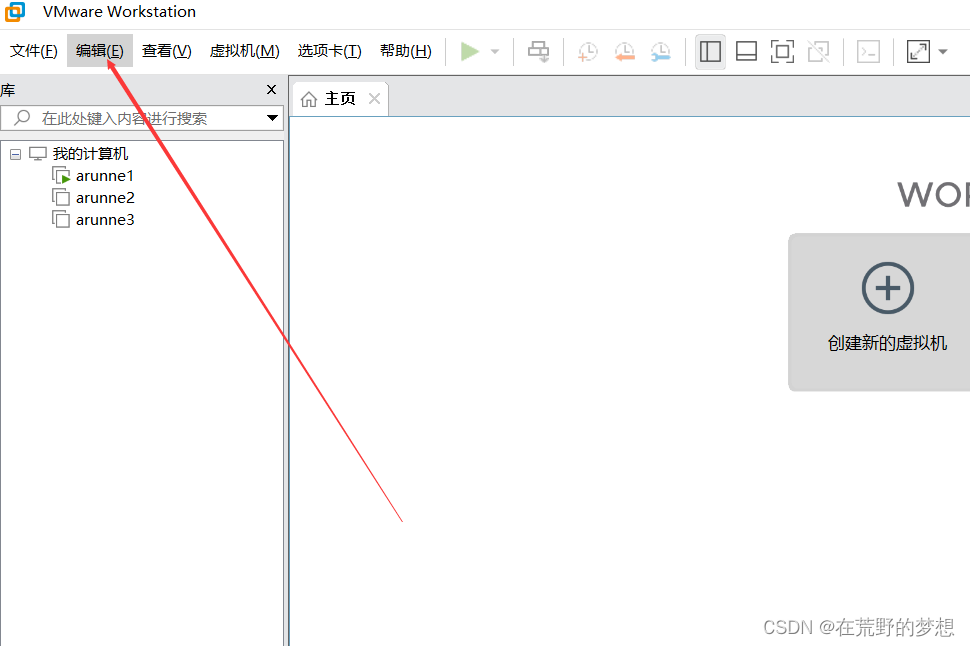Open the 虚拟机(M) menu
The width and height of the screenshot is (970, 646).
pyautogui.click(x=244, y=51)
